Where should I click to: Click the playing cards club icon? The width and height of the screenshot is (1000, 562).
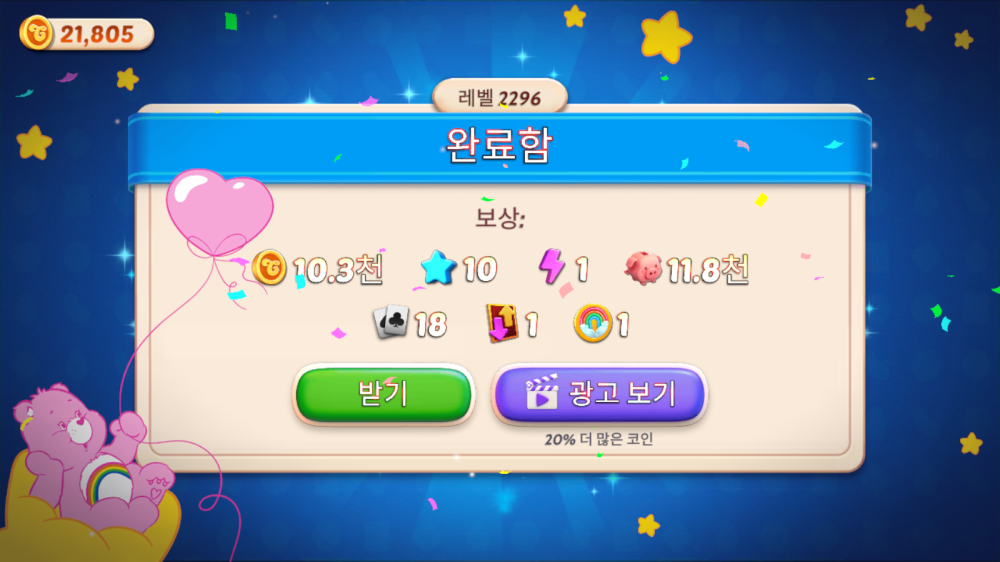(391, 322)
